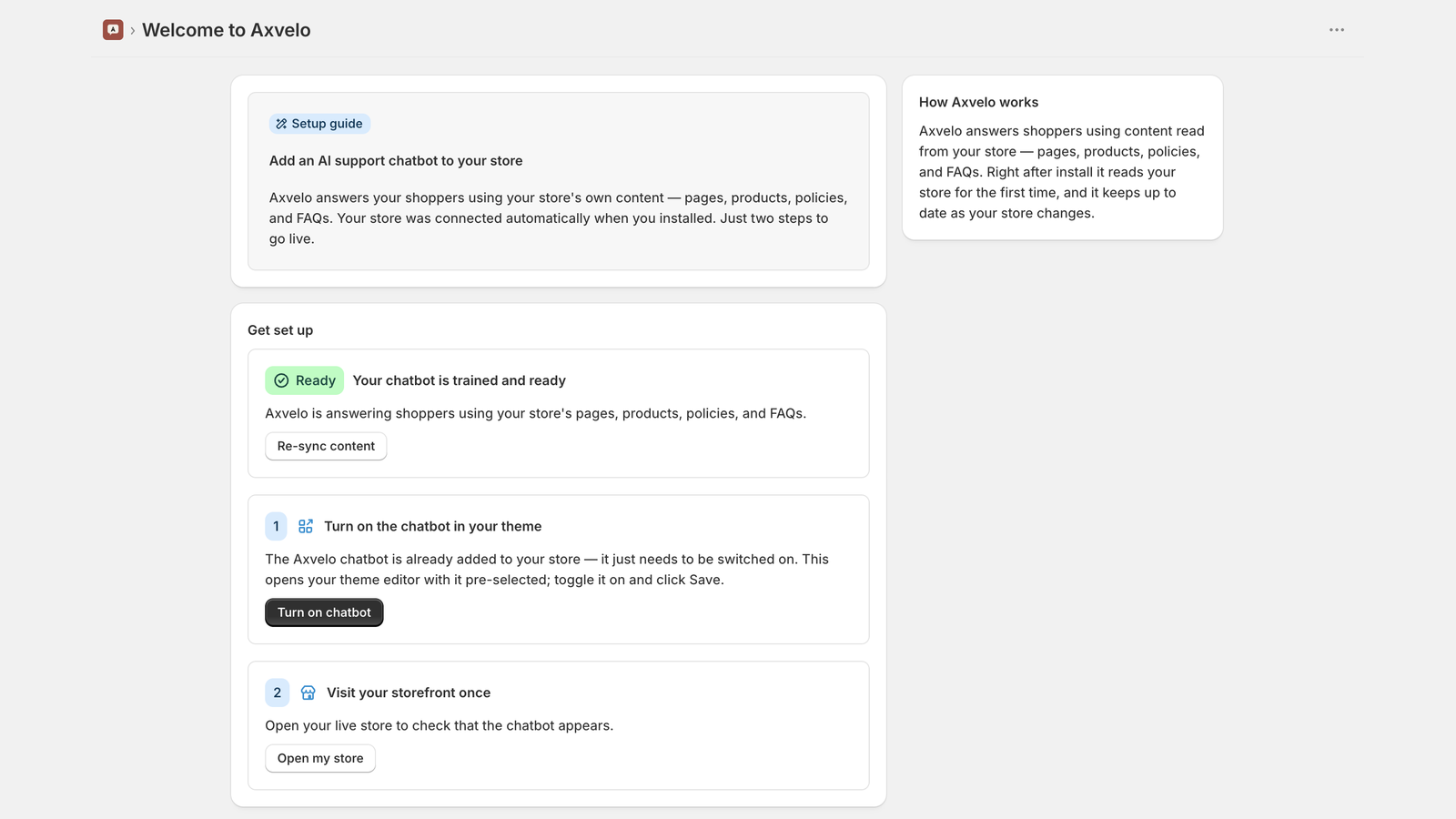Click the Axvelo app icon in the header
The width and height of the screenshot is (1456, 819).
113,30
